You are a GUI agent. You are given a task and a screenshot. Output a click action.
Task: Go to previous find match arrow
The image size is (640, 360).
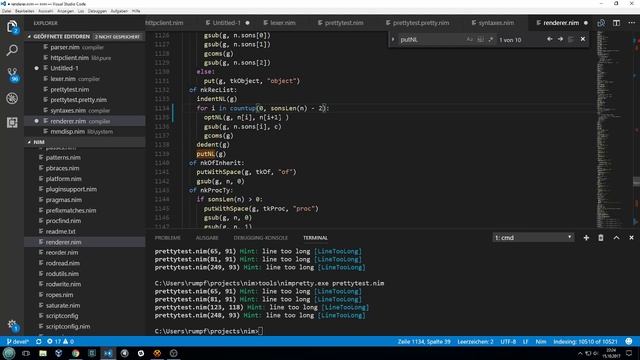pos(549,39)
